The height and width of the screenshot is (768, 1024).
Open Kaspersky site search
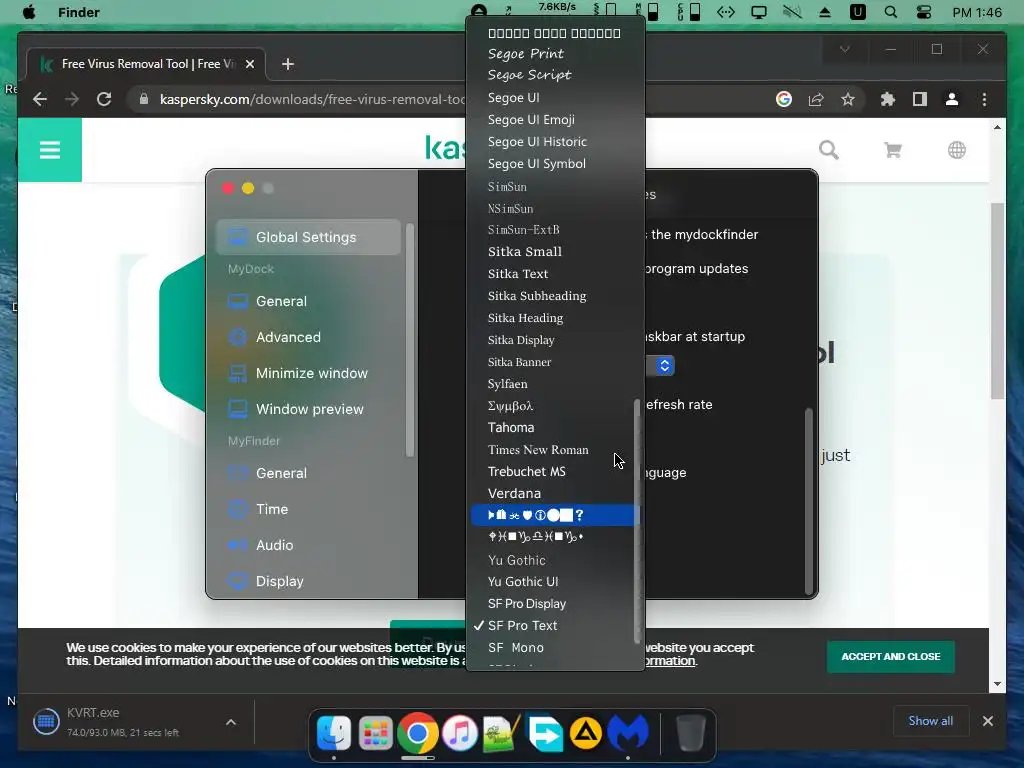[829, 150]
